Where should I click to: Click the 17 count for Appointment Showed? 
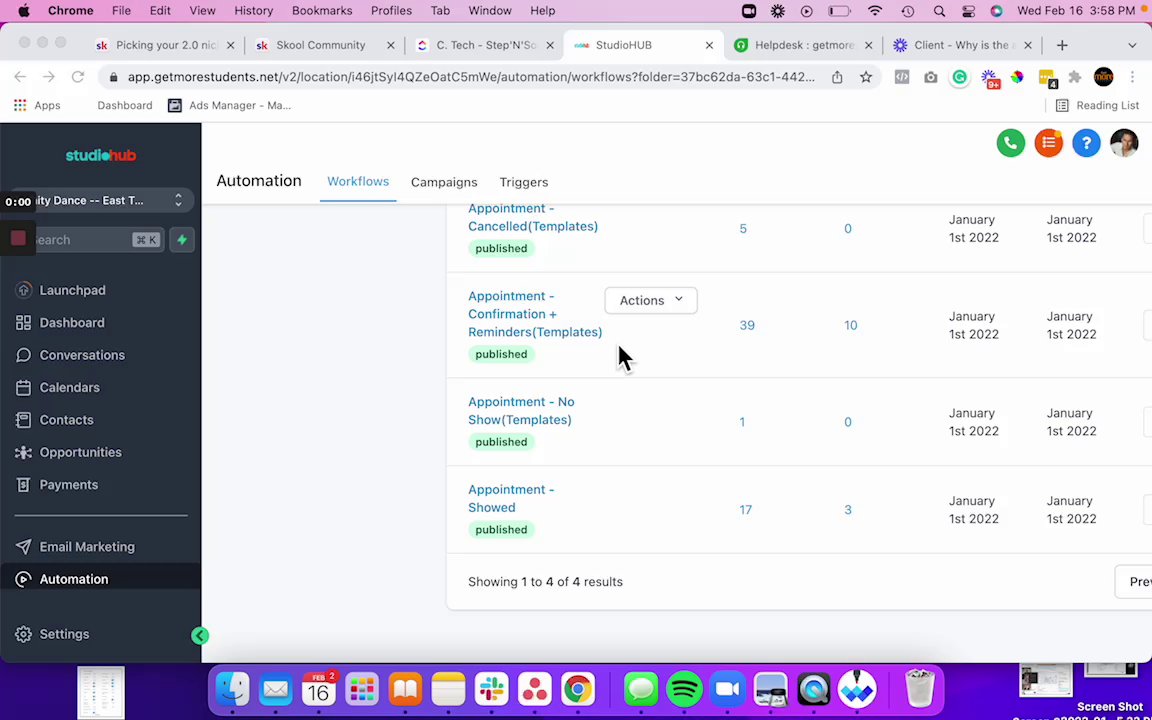pos(746,509)
